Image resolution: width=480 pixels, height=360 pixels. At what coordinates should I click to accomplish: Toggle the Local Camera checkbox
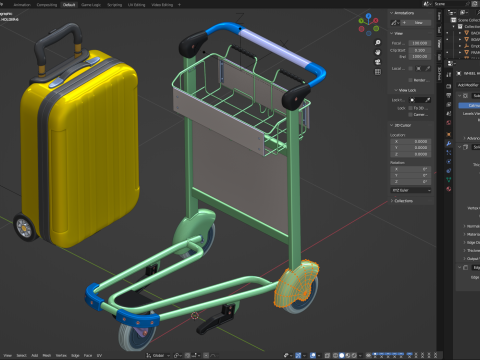(411, 68)
